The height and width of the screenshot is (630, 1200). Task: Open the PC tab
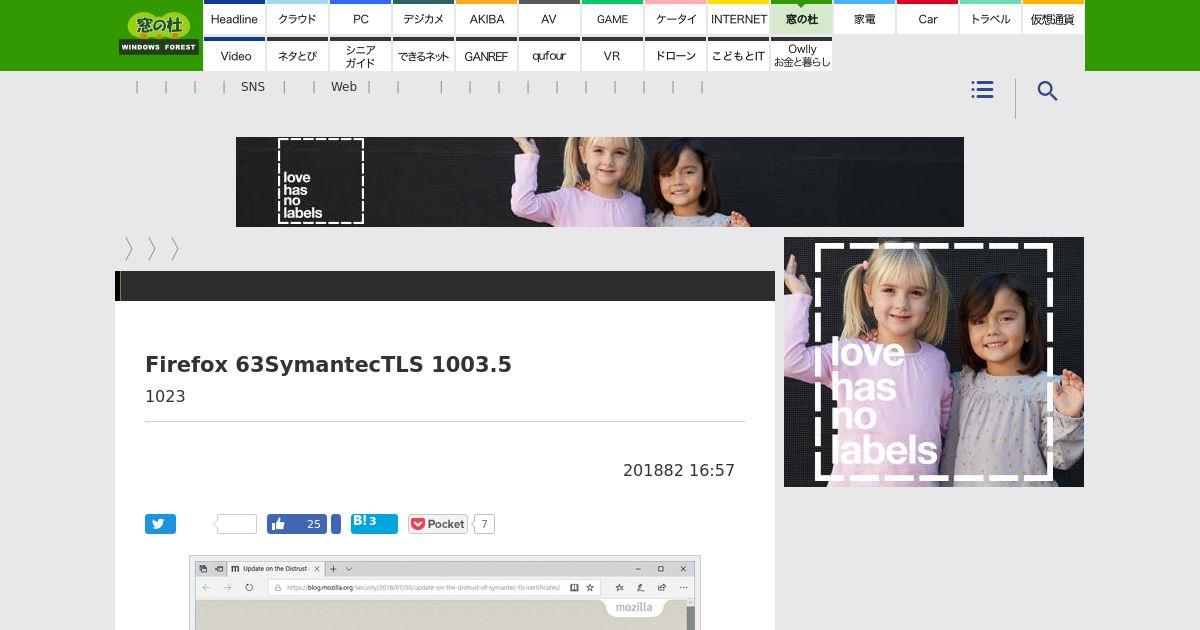point(360,18)
